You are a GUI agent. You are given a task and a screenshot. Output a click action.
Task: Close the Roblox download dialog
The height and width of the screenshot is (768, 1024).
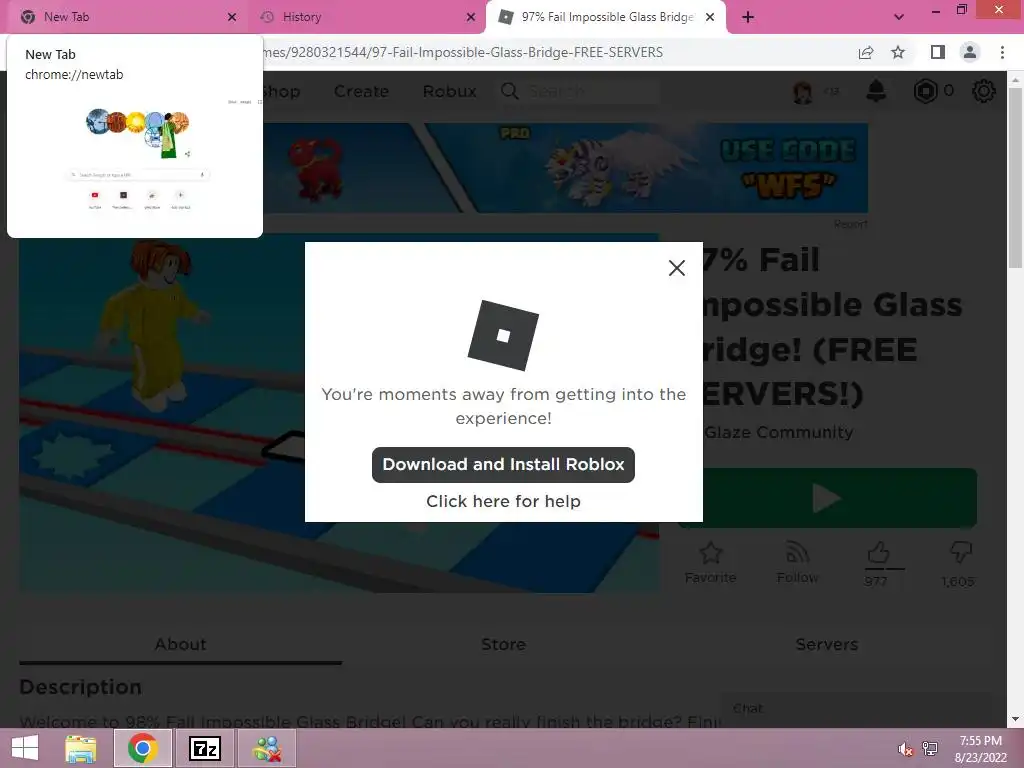point(677,268)
